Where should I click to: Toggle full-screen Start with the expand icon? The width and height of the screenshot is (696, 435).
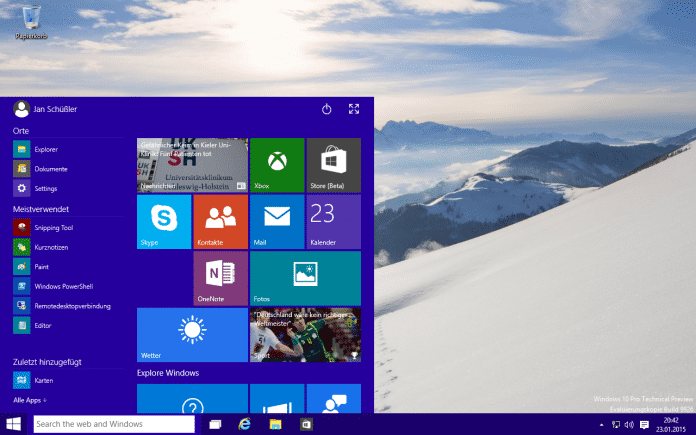pyautogui.click(x=353, y=109)
